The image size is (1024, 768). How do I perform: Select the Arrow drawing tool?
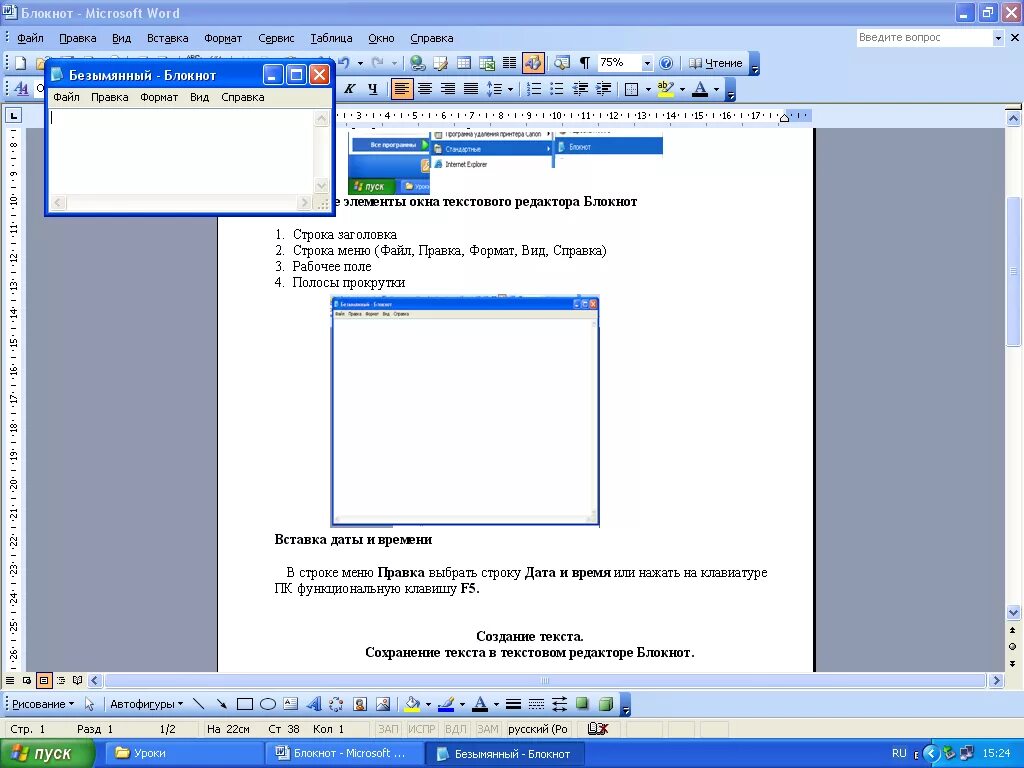coord(221,704)
